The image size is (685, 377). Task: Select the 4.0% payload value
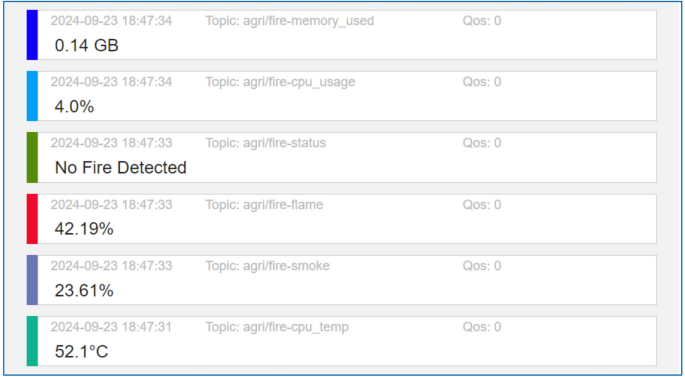pos(74,107)
